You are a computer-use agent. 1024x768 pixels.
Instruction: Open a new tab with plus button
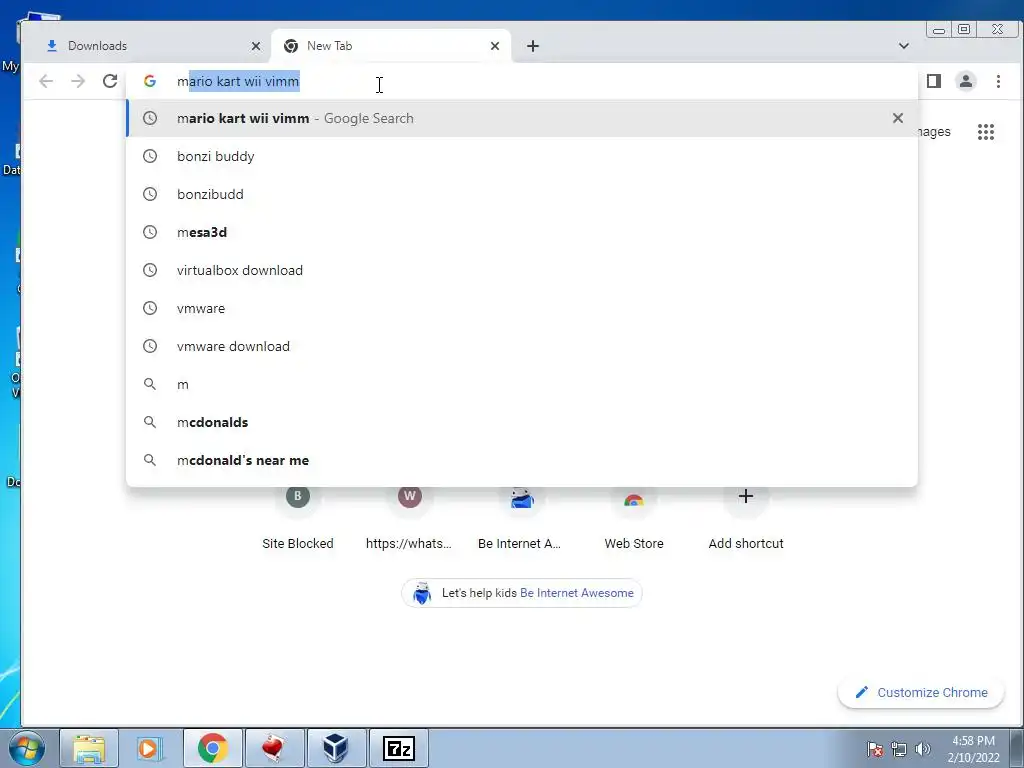tap(533, 46)
